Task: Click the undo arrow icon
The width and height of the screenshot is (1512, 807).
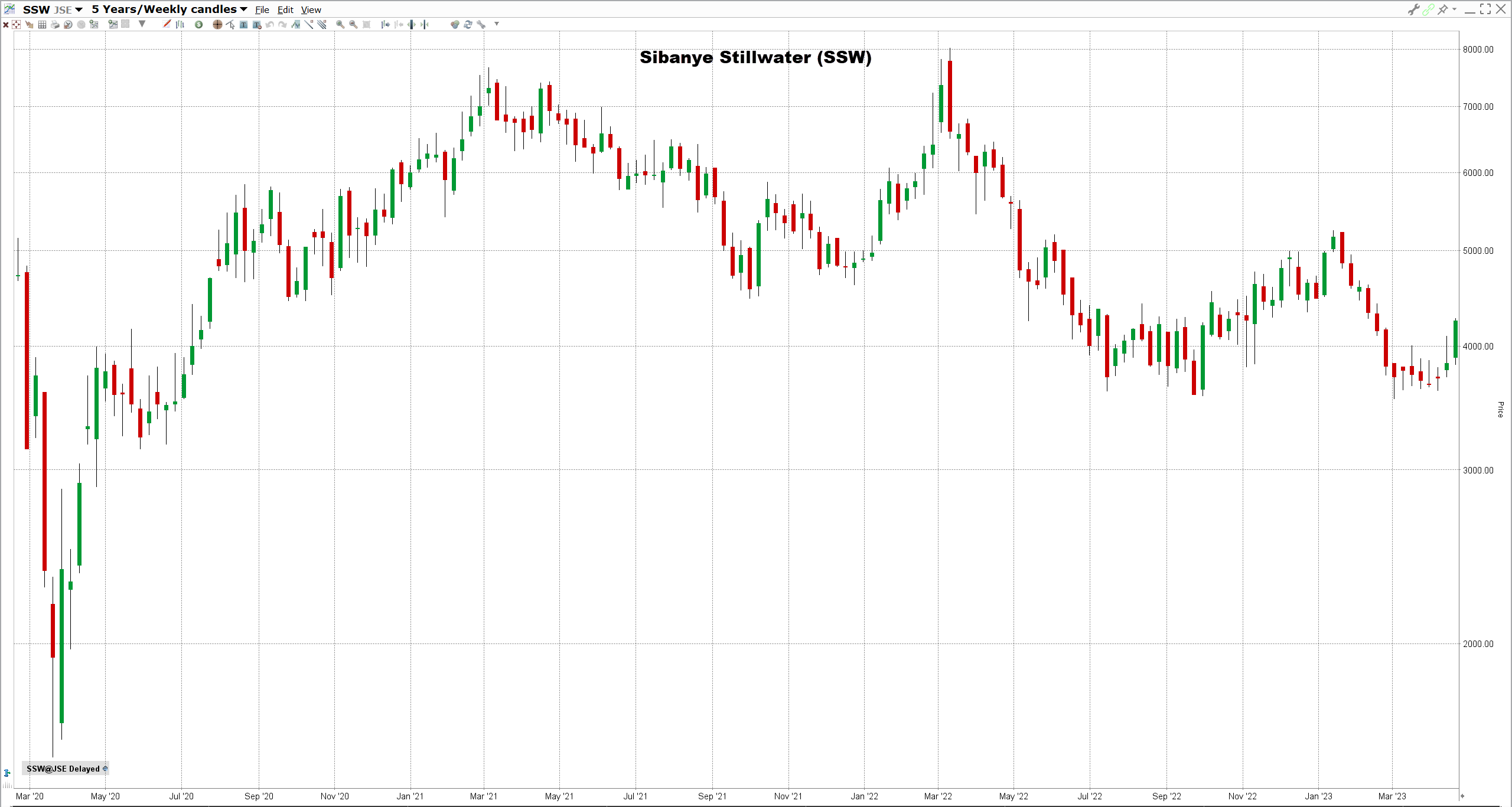Action: [x=269, y=24]
